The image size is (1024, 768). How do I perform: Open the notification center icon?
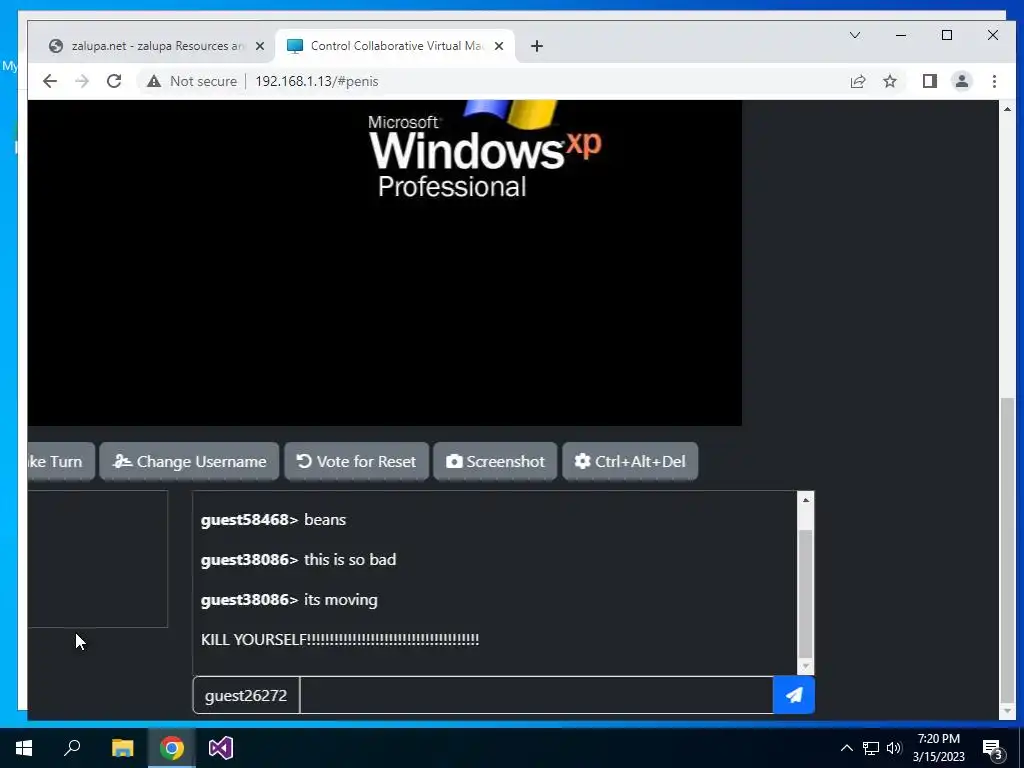coord(993,748)
